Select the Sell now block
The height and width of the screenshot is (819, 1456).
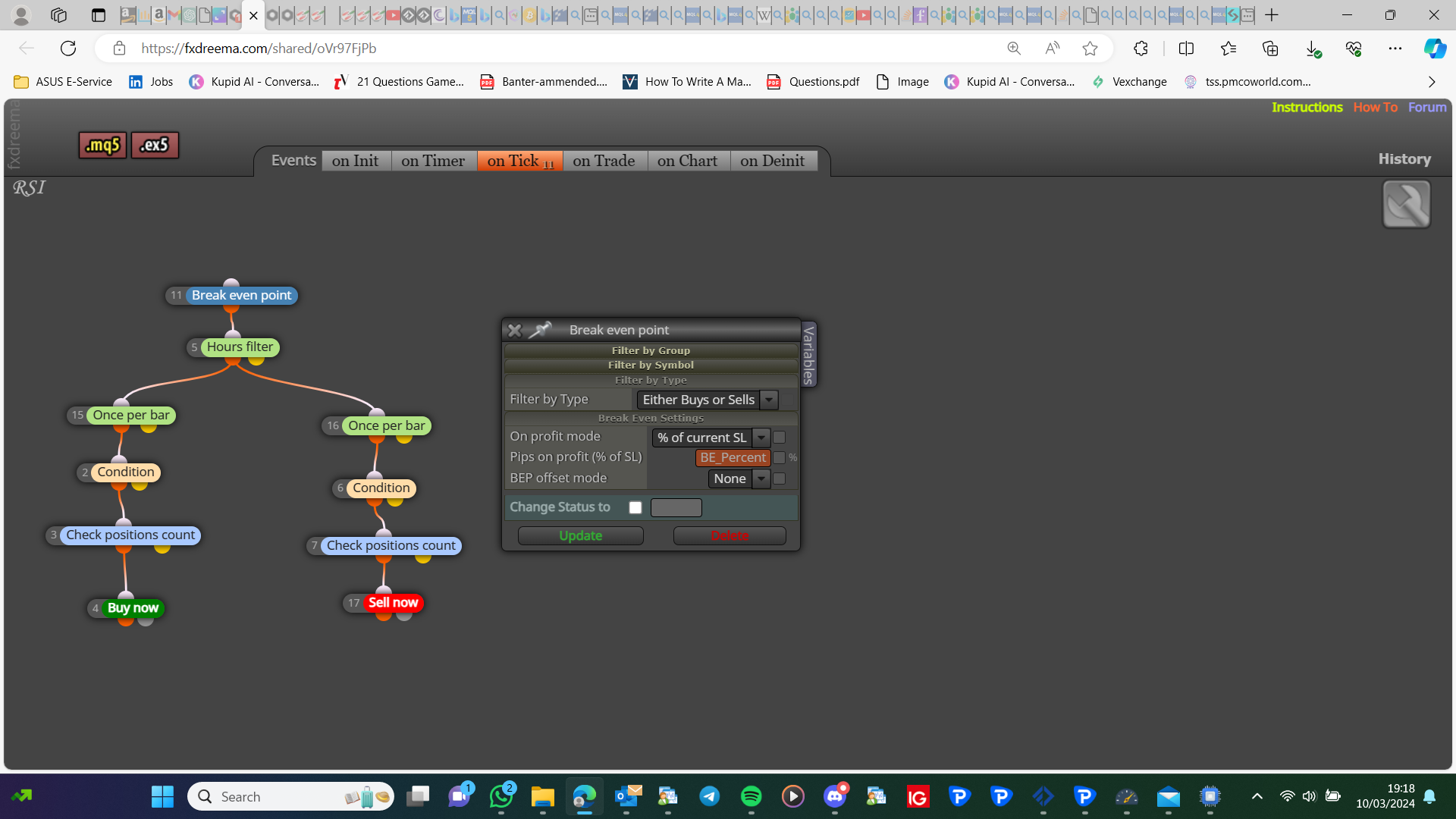tap(393, 603)
